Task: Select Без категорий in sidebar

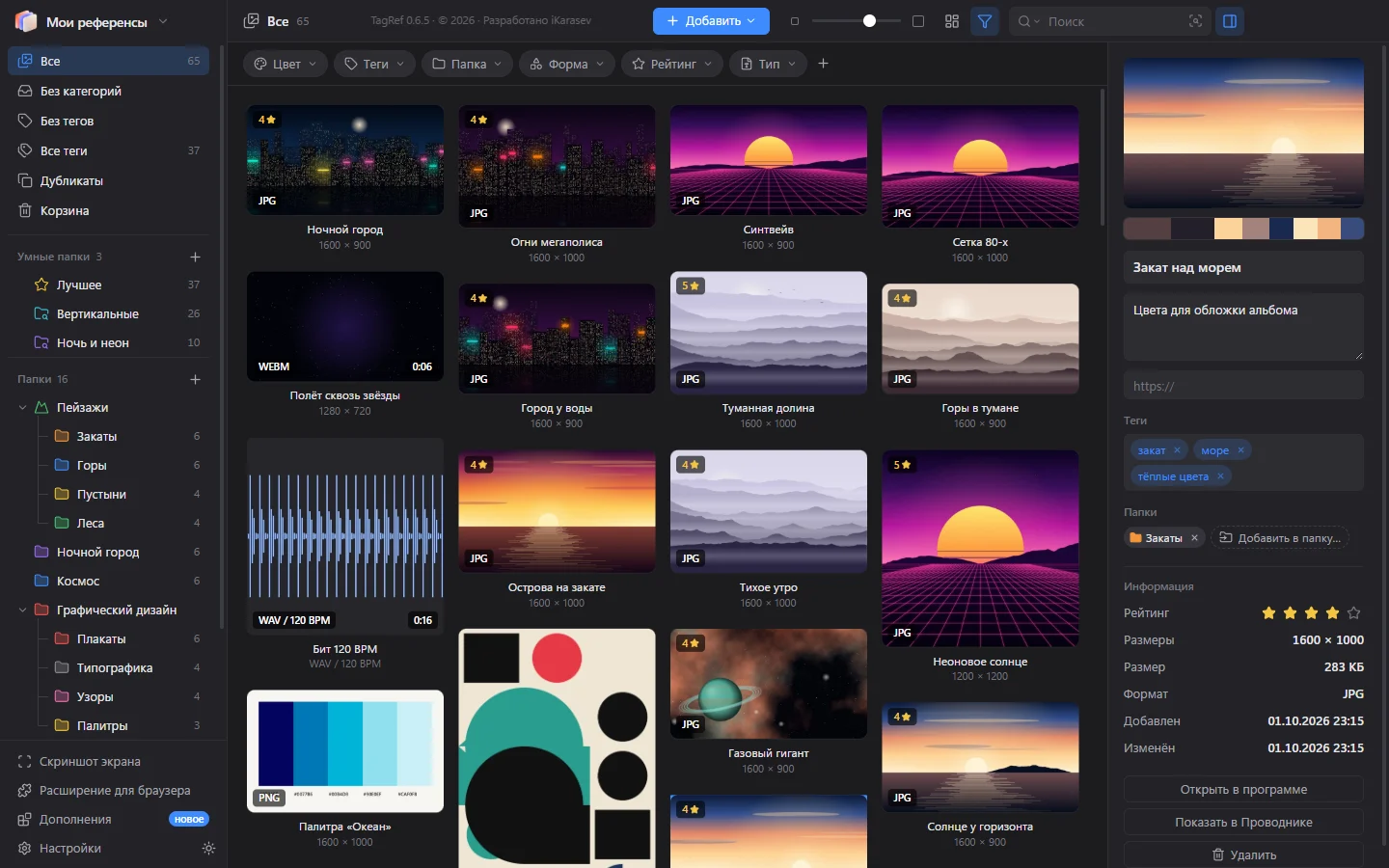Action: click(108, 91)
